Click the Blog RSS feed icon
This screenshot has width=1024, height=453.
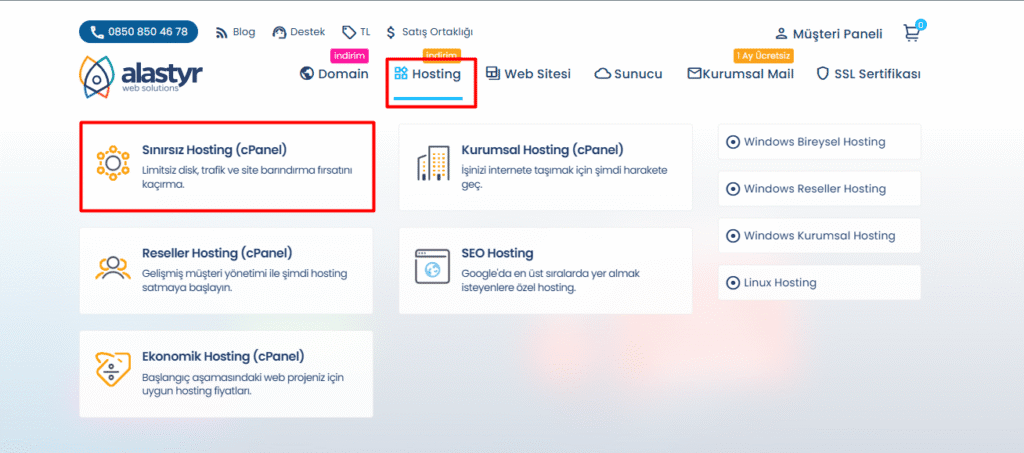tap(222, 32)
